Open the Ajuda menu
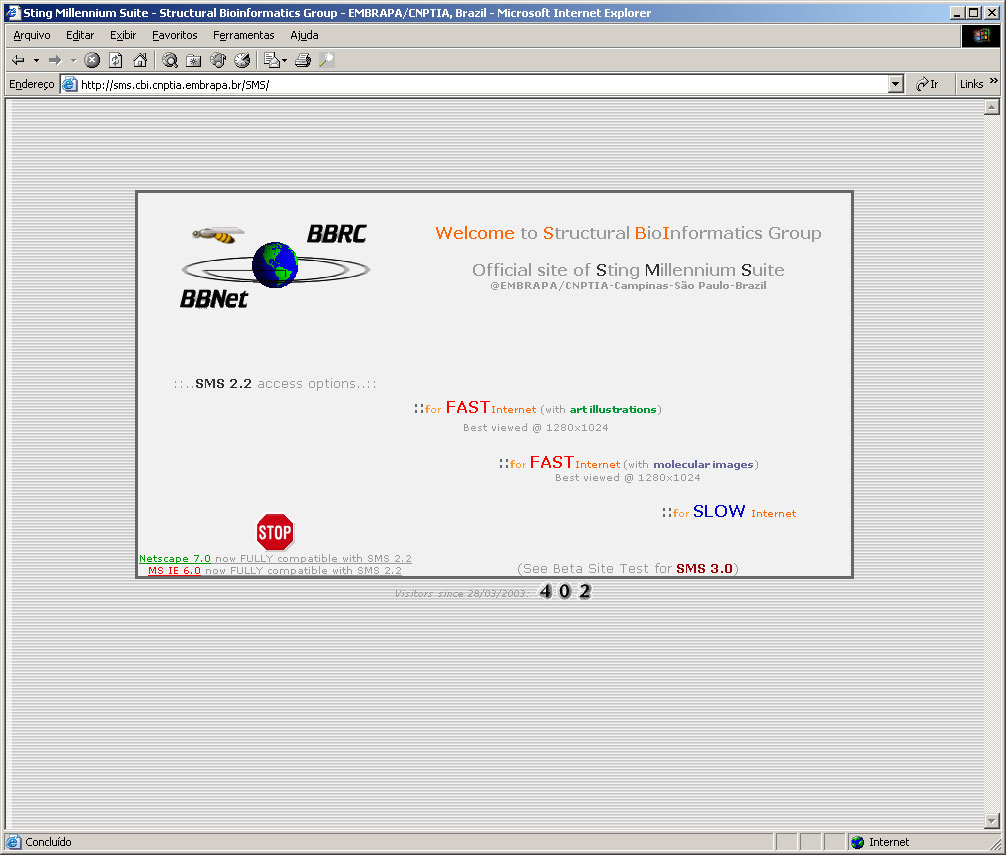 pos(304,35)
